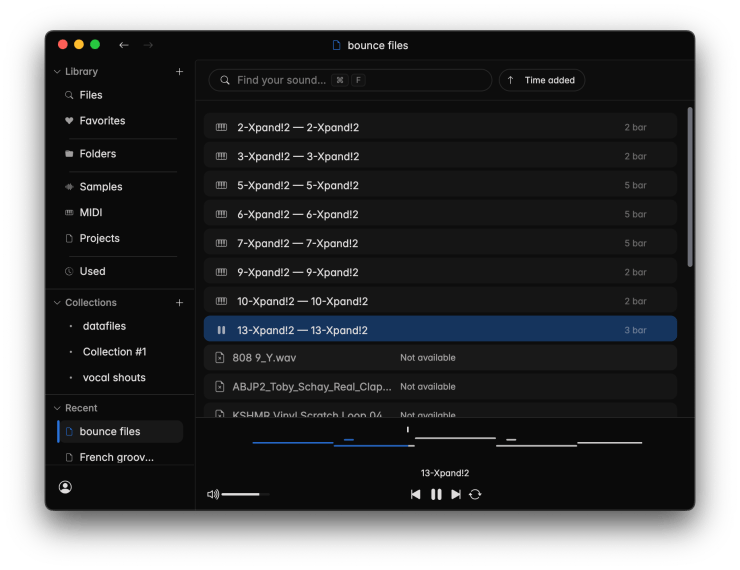Click the Find your sound search field

[x=350, y=80]
